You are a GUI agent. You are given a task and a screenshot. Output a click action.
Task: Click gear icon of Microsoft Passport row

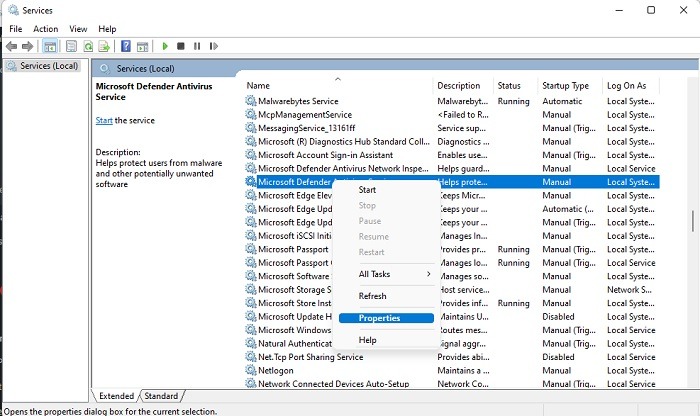251,249
